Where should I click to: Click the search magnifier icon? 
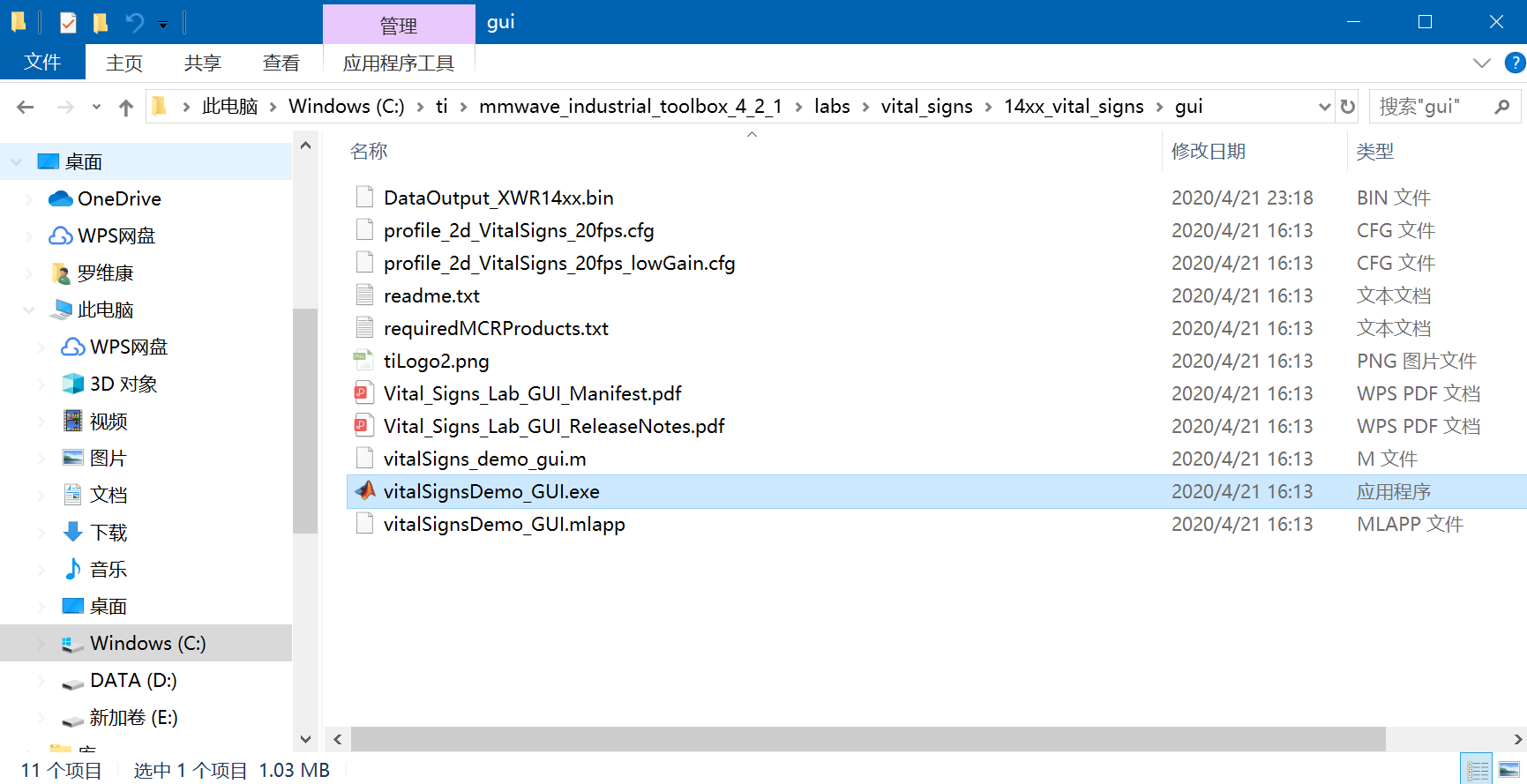point(1502,107)
